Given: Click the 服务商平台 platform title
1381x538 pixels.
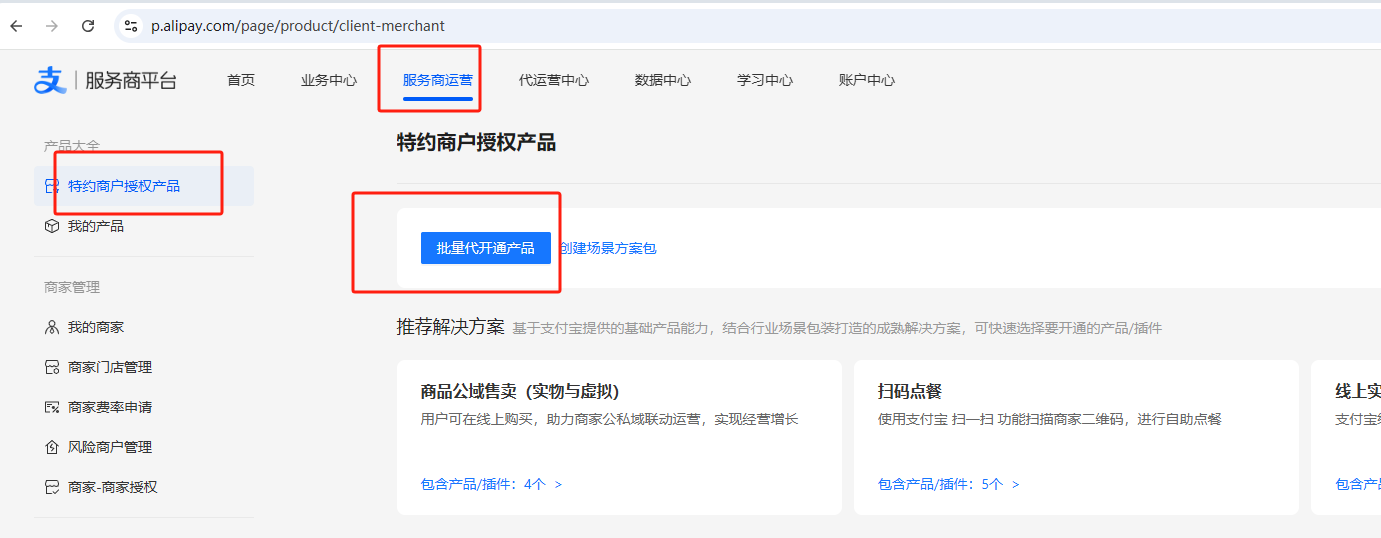Looking at the screenshot, I should point(131,81).
